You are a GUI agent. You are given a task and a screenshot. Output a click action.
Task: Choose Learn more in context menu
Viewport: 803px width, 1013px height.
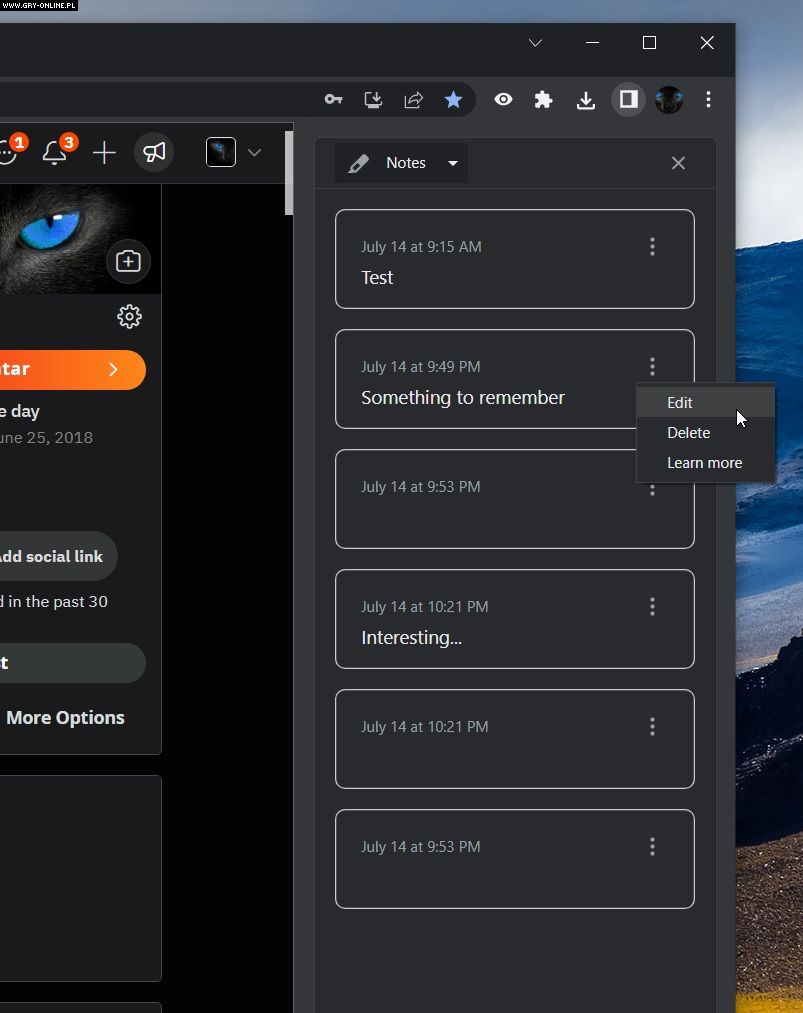coord(705,463)
